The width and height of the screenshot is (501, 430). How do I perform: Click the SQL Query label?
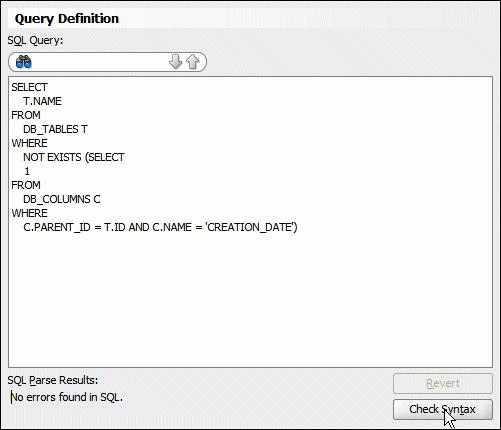35,40
